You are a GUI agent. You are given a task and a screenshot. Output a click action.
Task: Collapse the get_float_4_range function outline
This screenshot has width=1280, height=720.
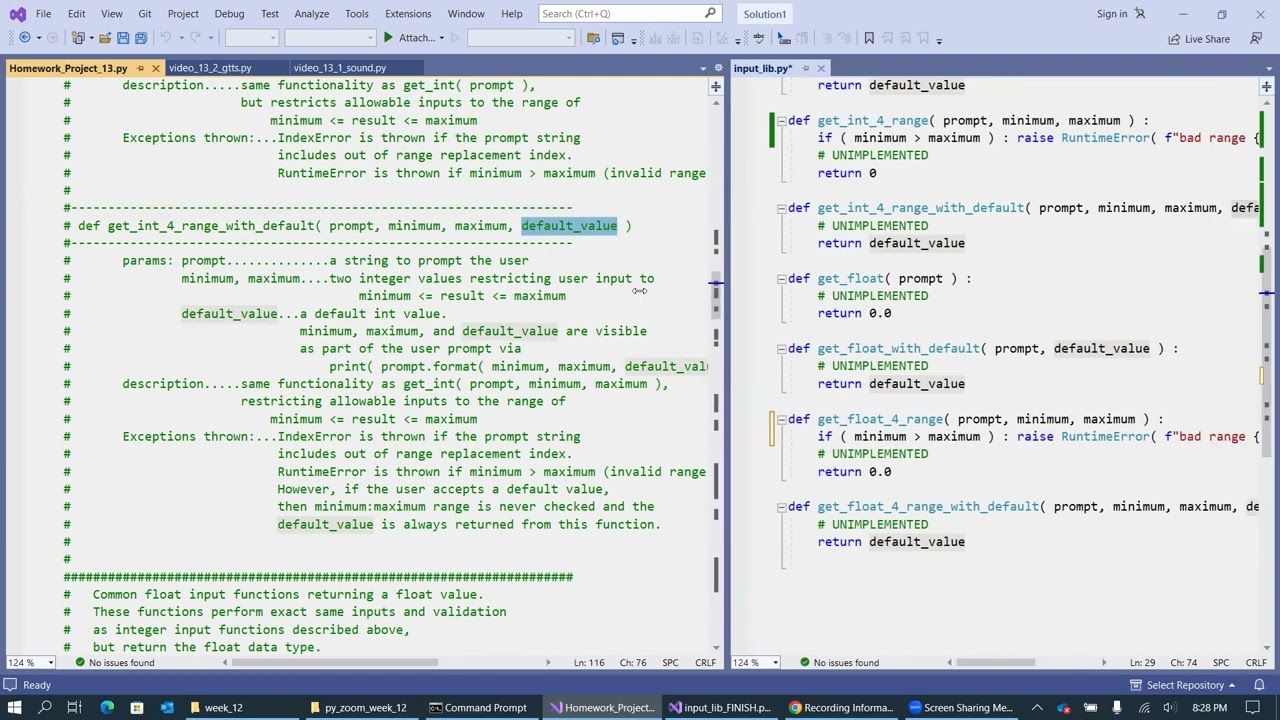pos(781,420)
